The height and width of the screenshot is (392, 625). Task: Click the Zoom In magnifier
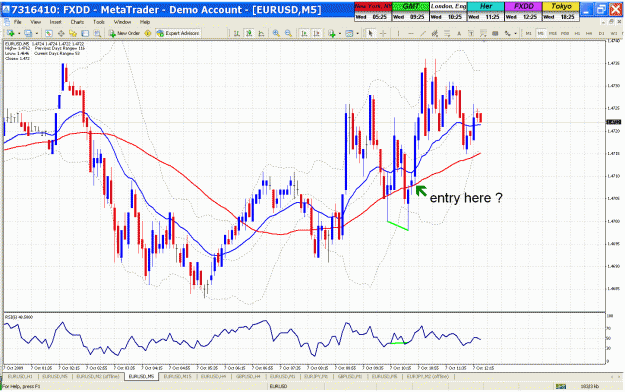point(276,33)
